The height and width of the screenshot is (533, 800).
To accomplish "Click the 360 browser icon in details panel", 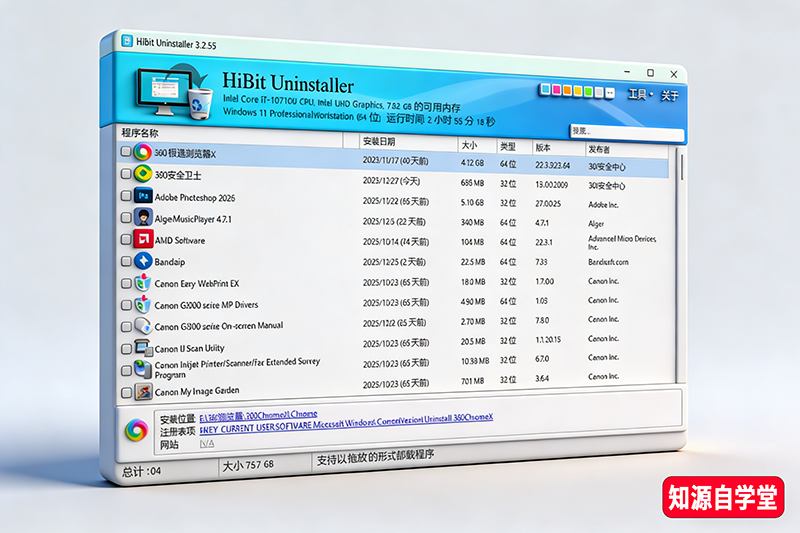I will point(135,430).
